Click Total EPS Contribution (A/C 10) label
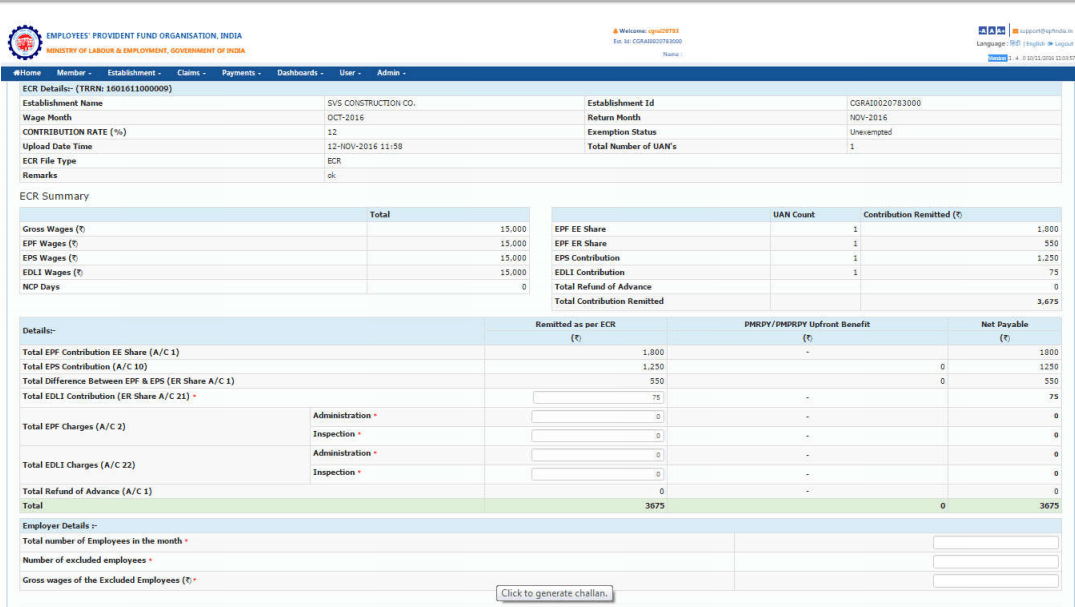 pyautogui.click(x=85, y=367)
